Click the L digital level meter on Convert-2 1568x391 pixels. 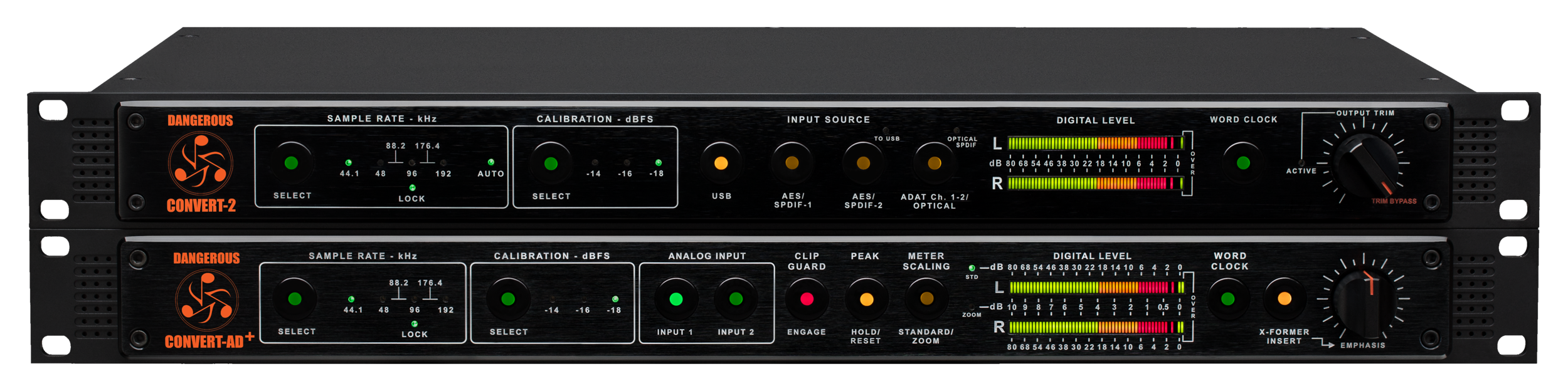[1095, 143]
